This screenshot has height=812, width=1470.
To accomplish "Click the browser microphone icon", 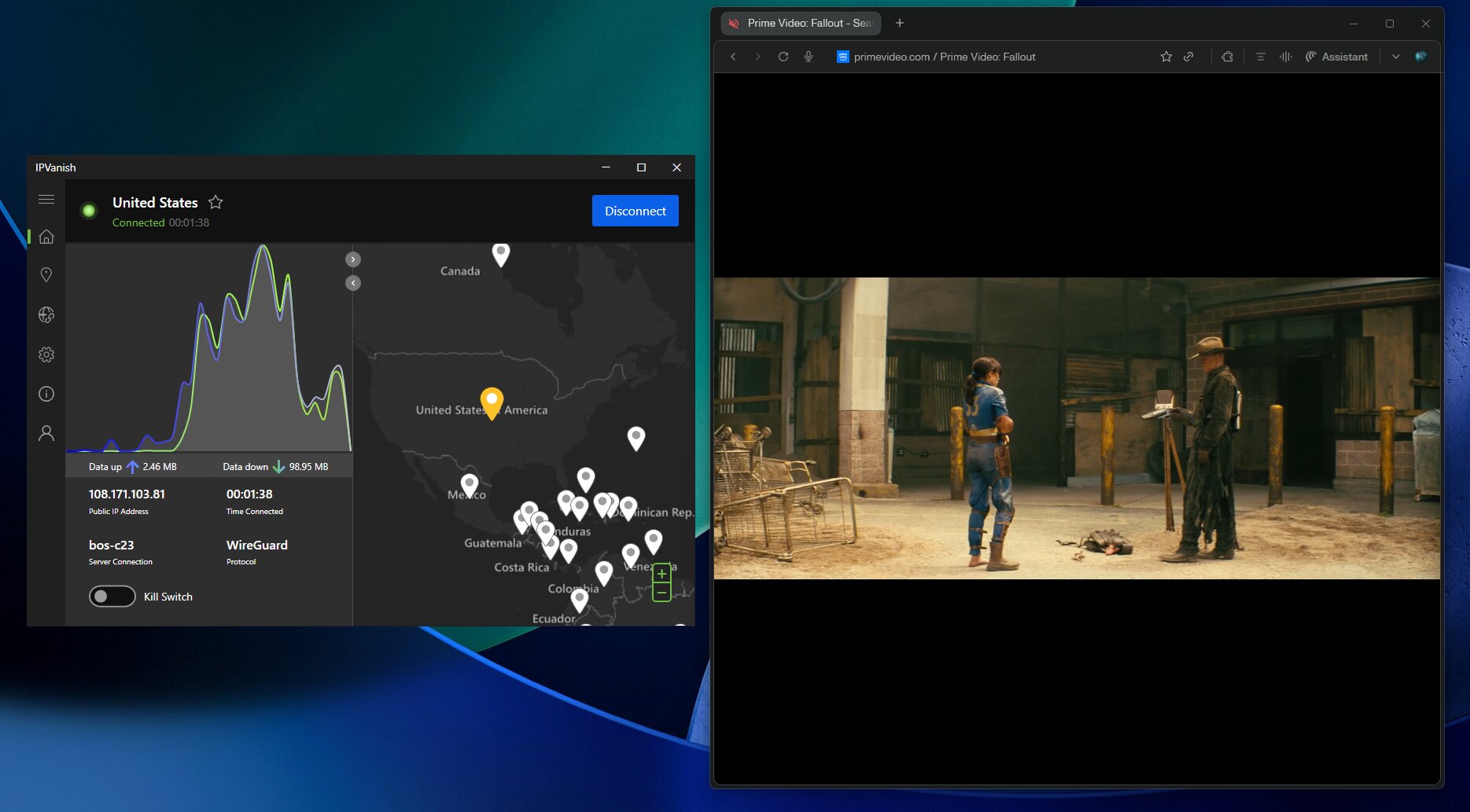I will 809,57.
